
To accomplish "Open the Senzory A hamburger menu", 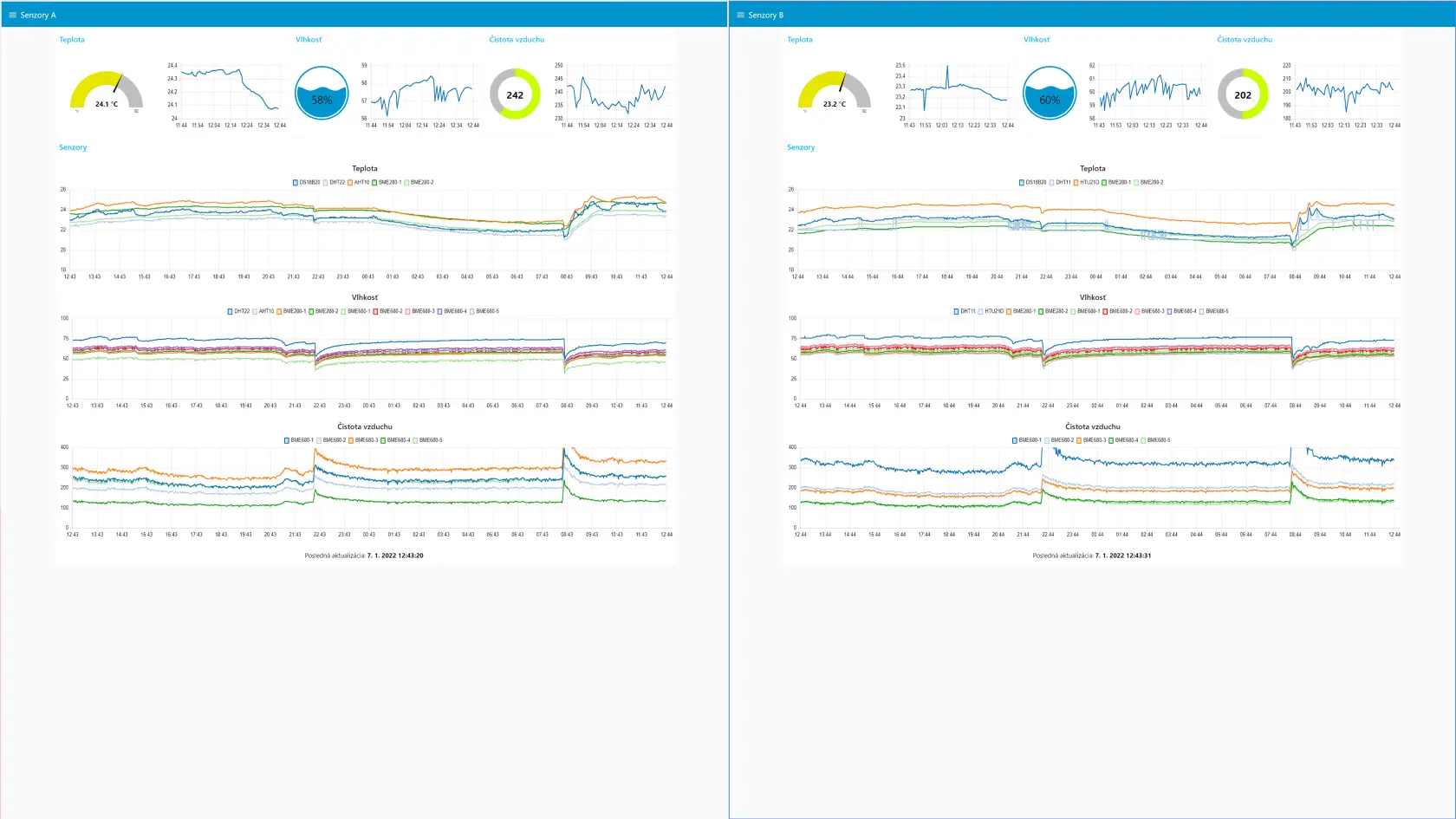I will [12, 15].
